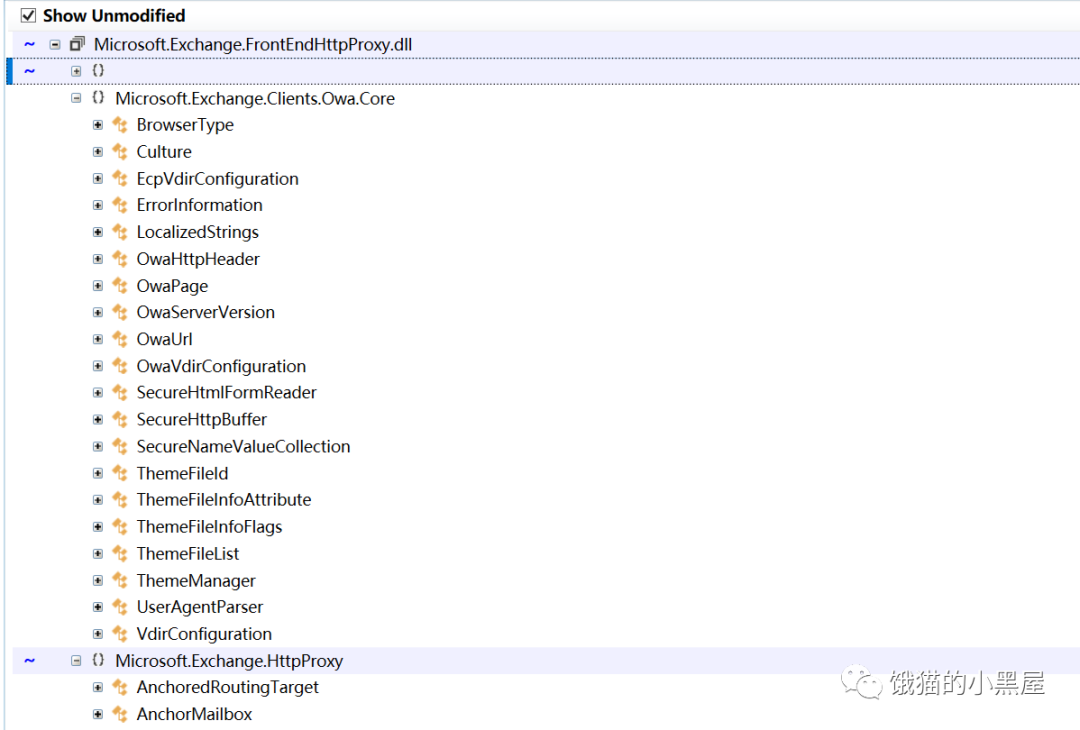The height and width of the screenshot is (730, 1080).
Task: Click the ErrorInformation class name
Action: (x=200, y=205)
